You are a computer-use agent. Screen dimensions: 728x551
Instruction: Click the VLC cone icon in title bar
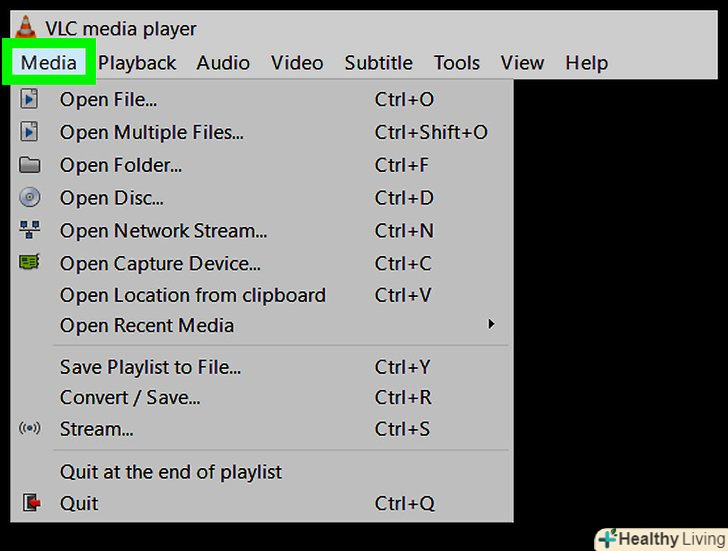pos(27,28)
